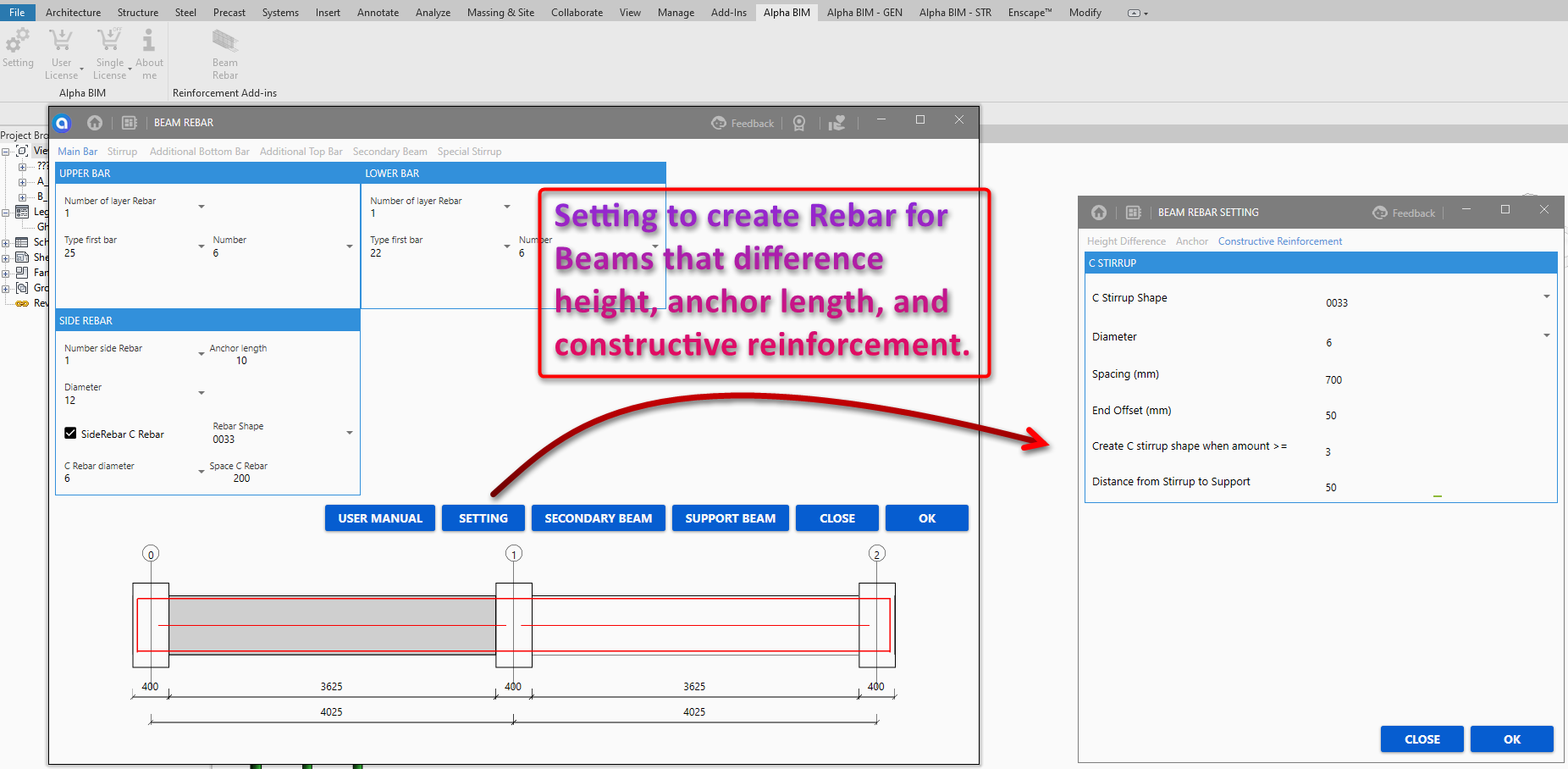Expand the Families node in Project Browser

6,274
